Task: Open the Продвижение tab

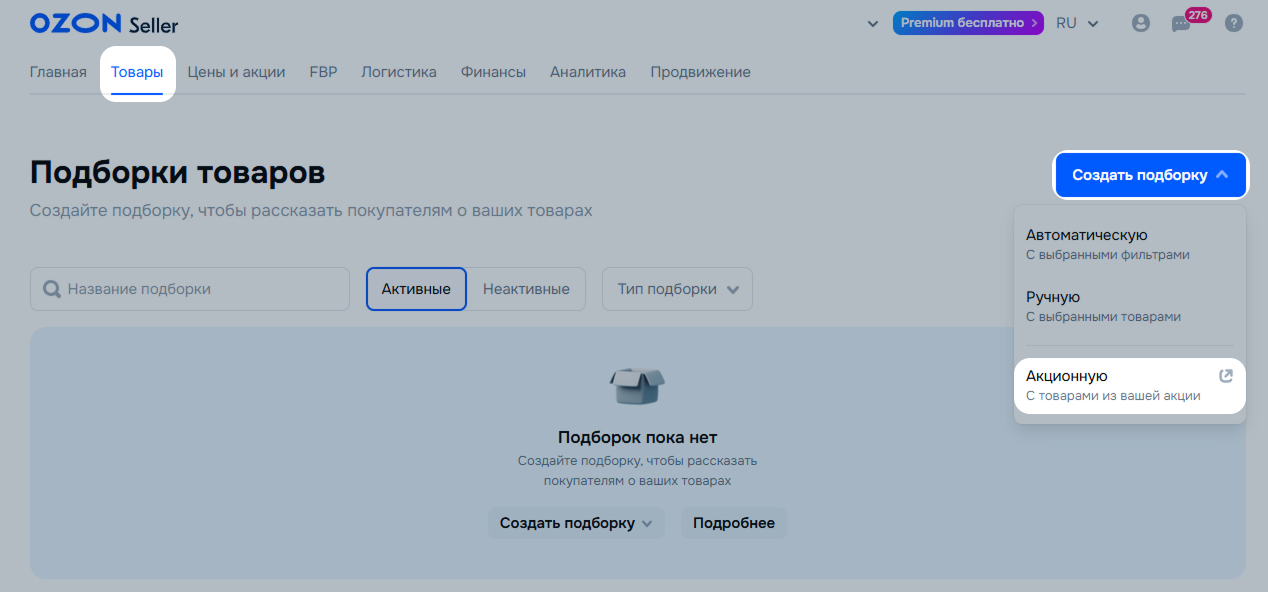Action: pyautogui.click(x=700, y=72)
